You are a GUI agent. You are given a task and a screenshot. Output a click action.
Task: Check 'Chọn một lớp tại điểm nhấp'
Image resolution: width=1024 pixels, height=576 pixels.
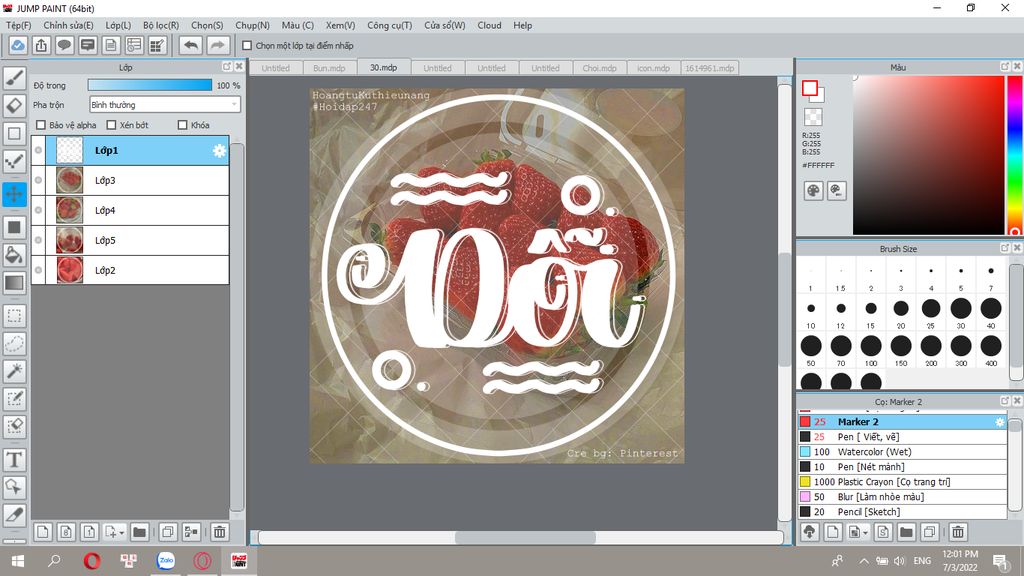[x=247, y=46]
